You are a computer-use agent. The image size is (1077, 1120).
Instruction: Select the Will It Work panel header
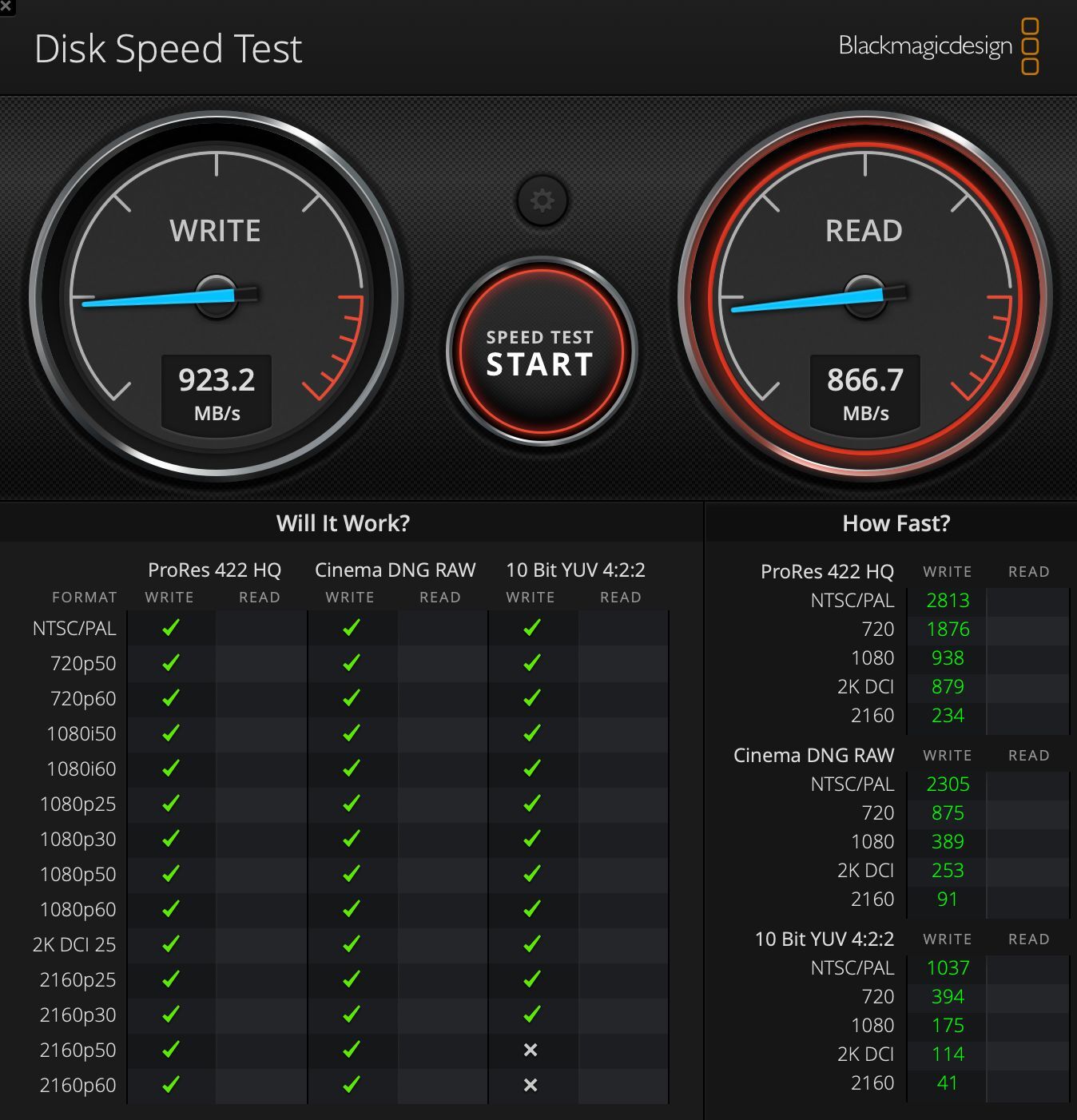tap(344, 523)
